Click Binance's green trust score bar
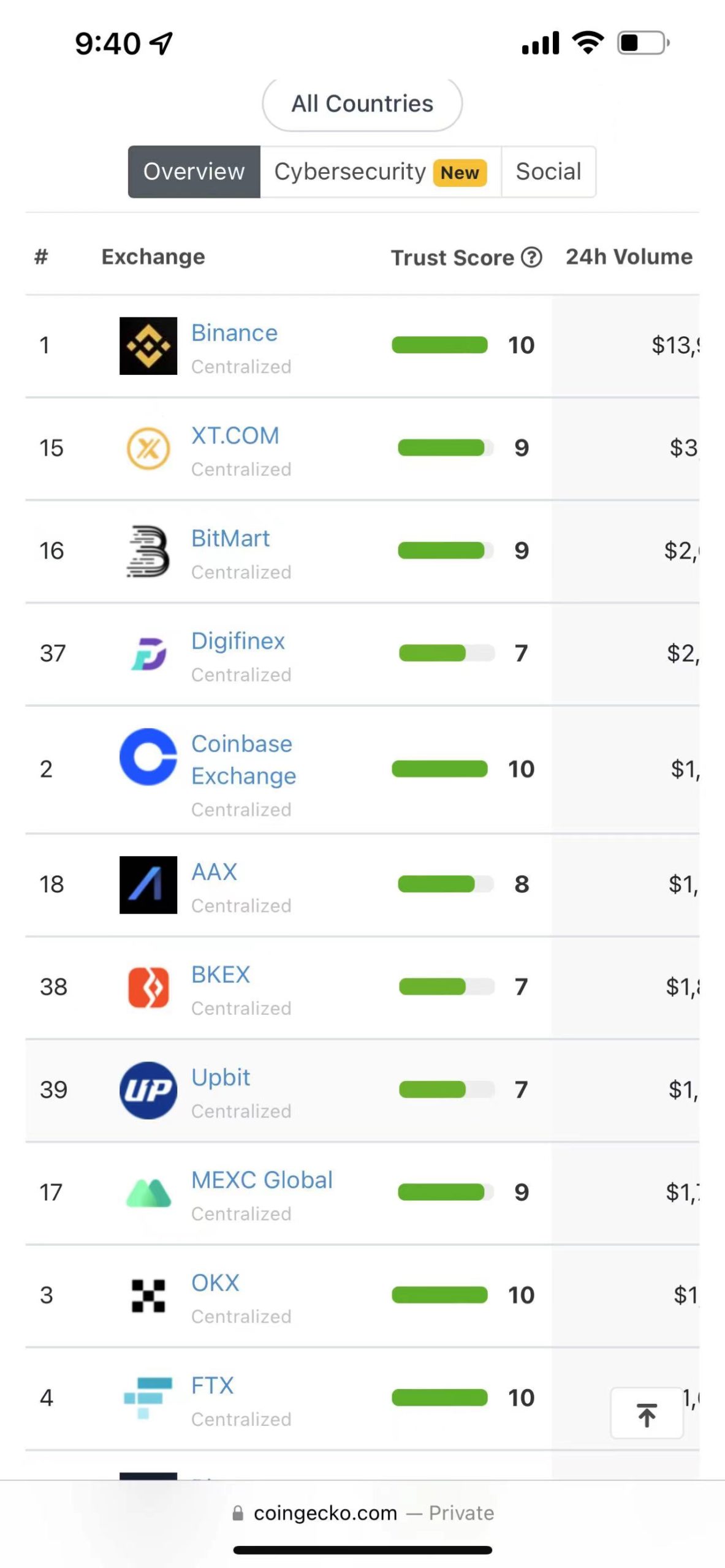This screenshot has width=725, height=1568. click(x=439, y=345)
